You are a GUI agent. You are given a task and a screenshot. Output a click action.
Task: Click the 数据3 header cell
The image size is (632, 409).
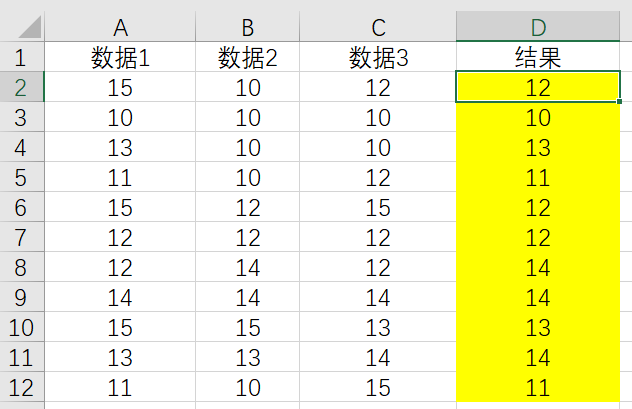[x=378, y=57]
